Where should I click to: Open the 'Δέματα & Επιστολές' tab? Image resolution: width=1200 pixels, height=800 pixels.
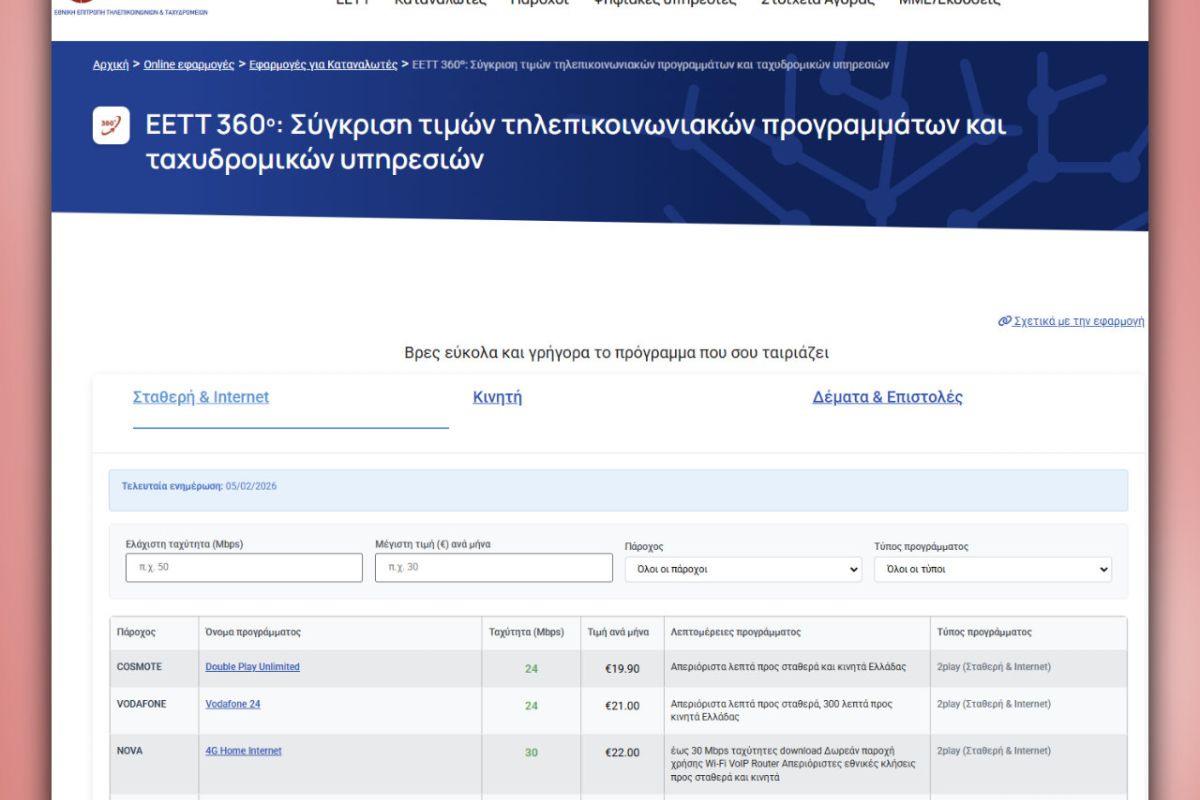pos(887,397)
